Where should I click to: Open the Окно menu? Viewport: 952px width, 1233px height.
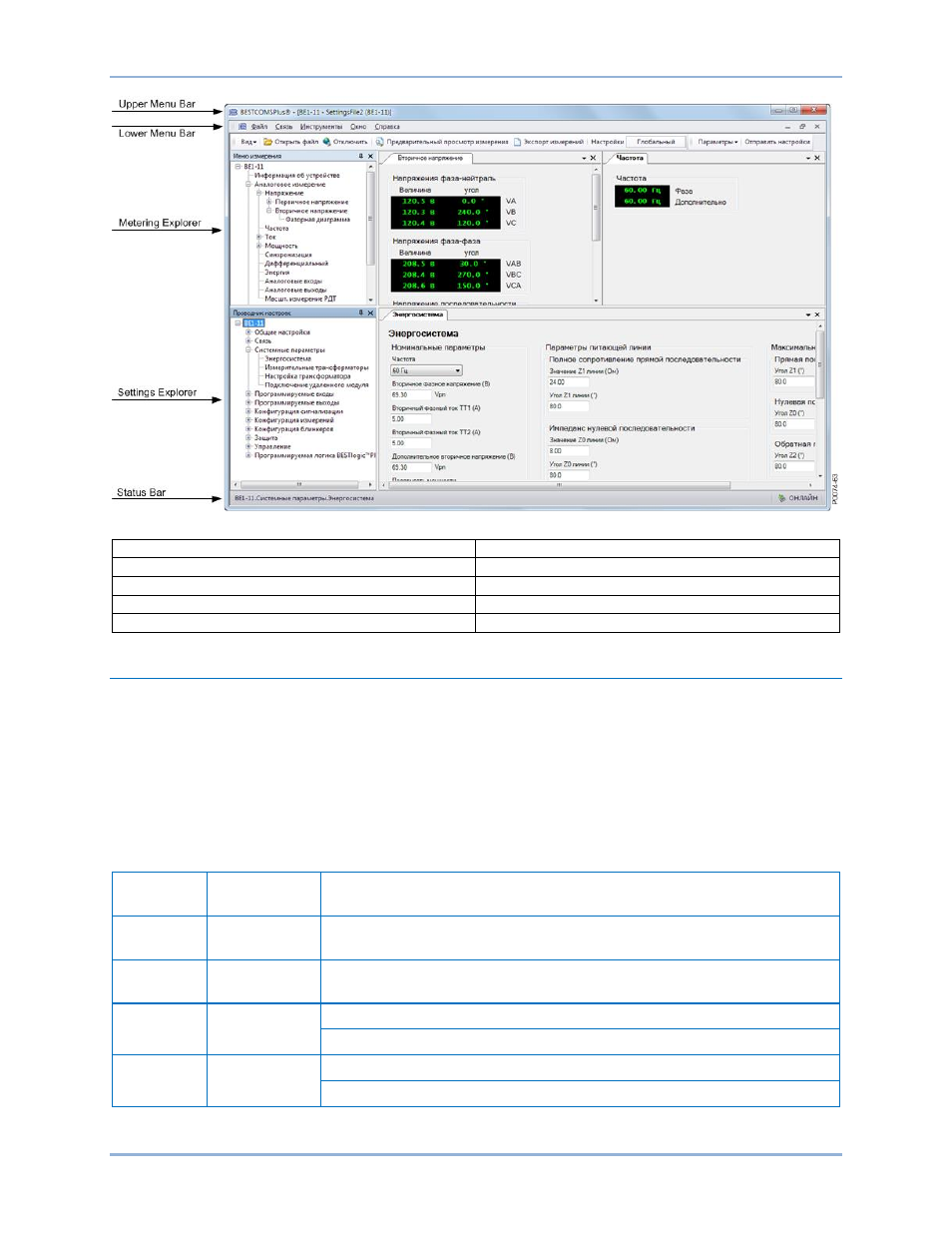358,127
